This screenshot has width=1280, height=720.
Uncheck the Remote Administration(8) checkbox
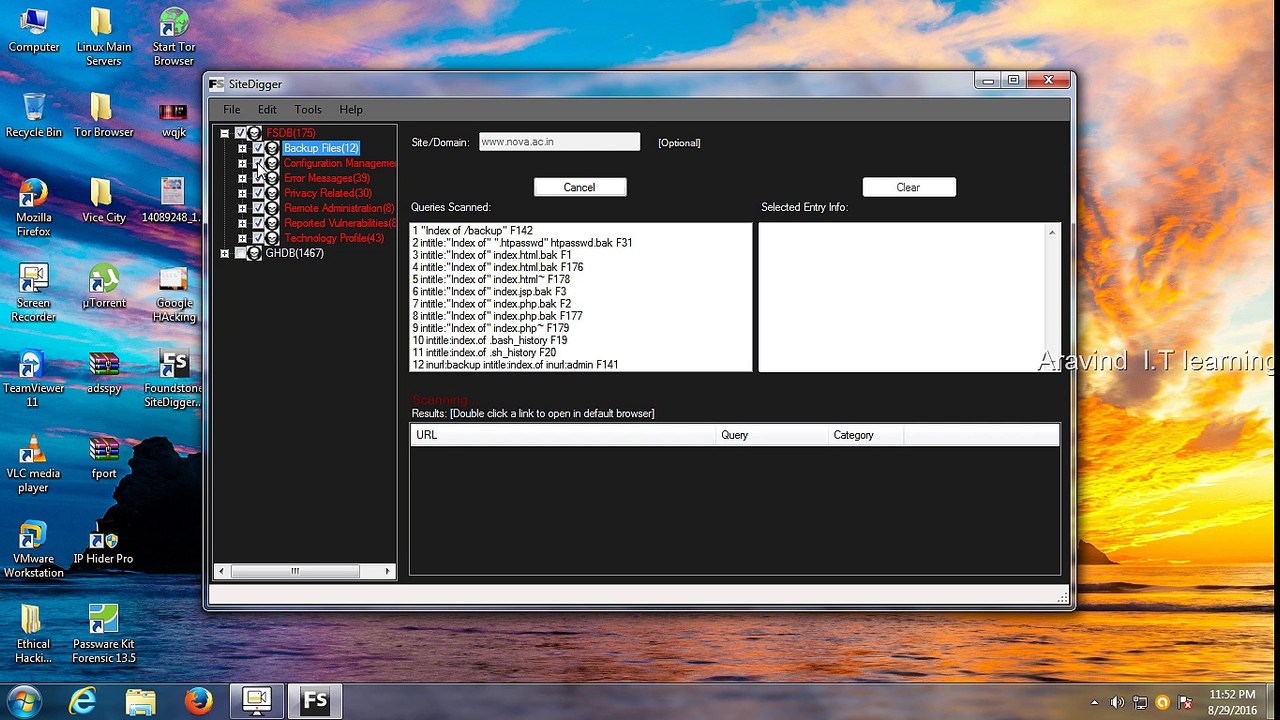(x=258, y=208)
